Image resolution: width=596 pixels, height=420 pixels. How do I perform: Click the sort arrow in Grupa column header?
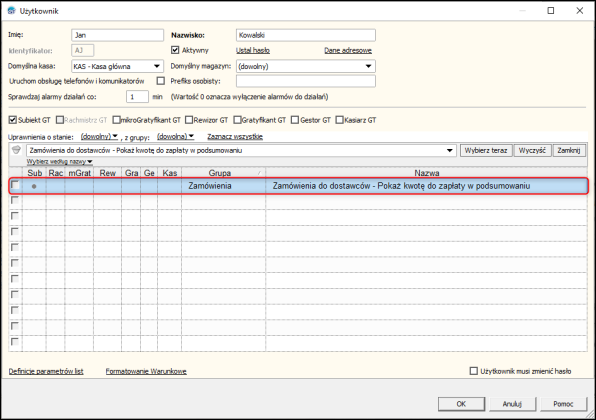tap(259, 173)
